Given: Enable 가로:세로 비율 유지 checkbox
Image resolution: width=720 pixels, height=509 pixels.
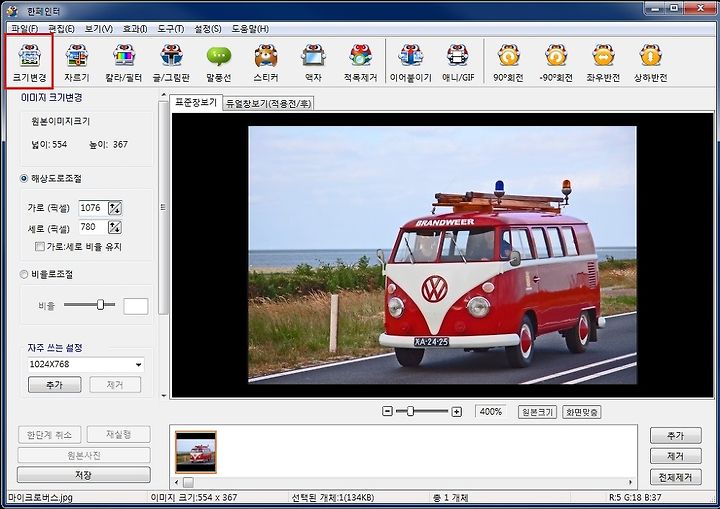Looking at the screenshot, I should point(40,247).
